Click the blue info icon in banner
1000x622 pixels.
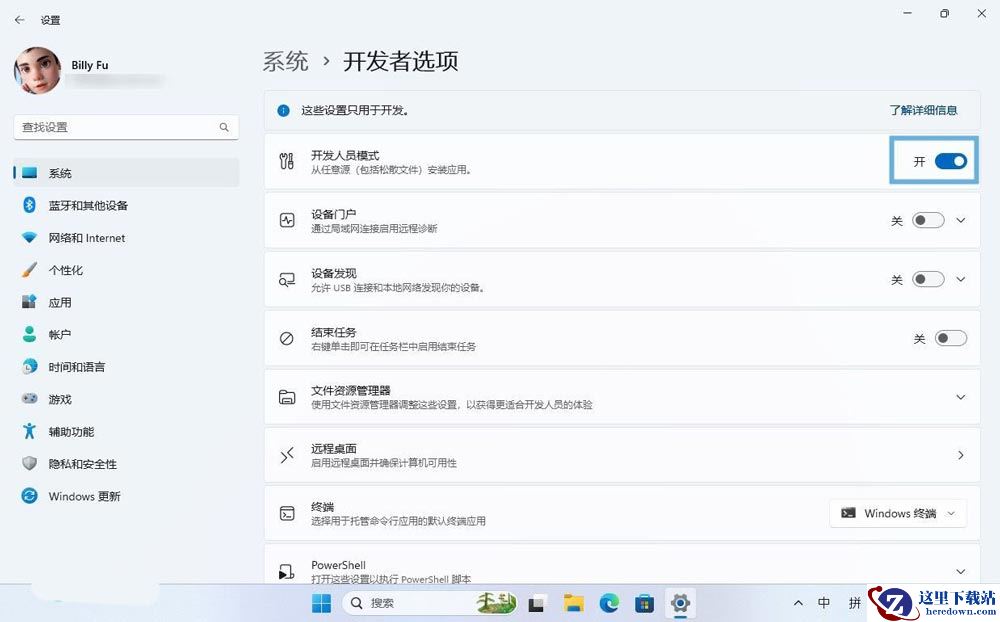click(283, 110)
